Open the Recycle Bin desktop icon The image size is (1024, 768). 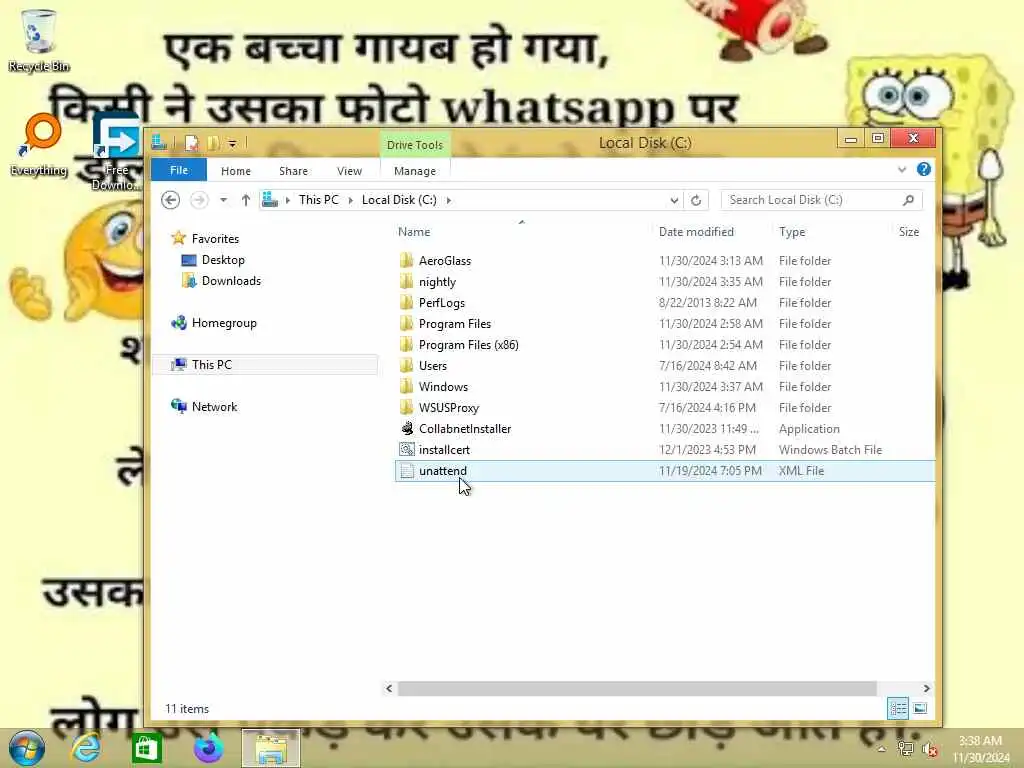pos(39,40)
